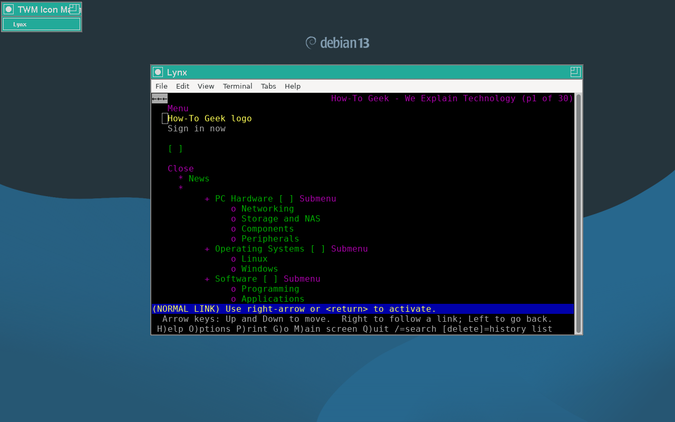This screenshot has height=422, width=675.
Task: Click the NORMAL LINK status line
Action: pyautogui.click(x=362, y=309)
